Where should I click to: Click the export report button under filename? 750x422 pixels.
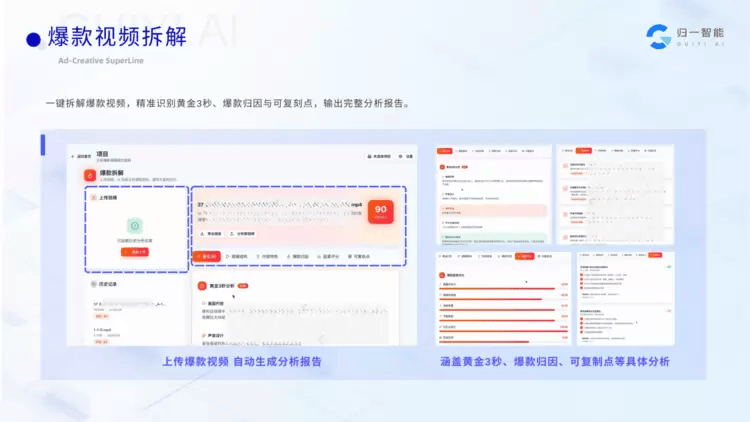coord(211,233)
